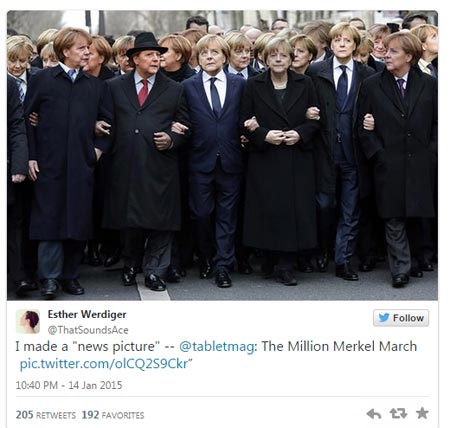Image resolution: width=450 pixels, height=428 pixels.
Task: Click the purple tie in the photo
Action: point(401,87)
